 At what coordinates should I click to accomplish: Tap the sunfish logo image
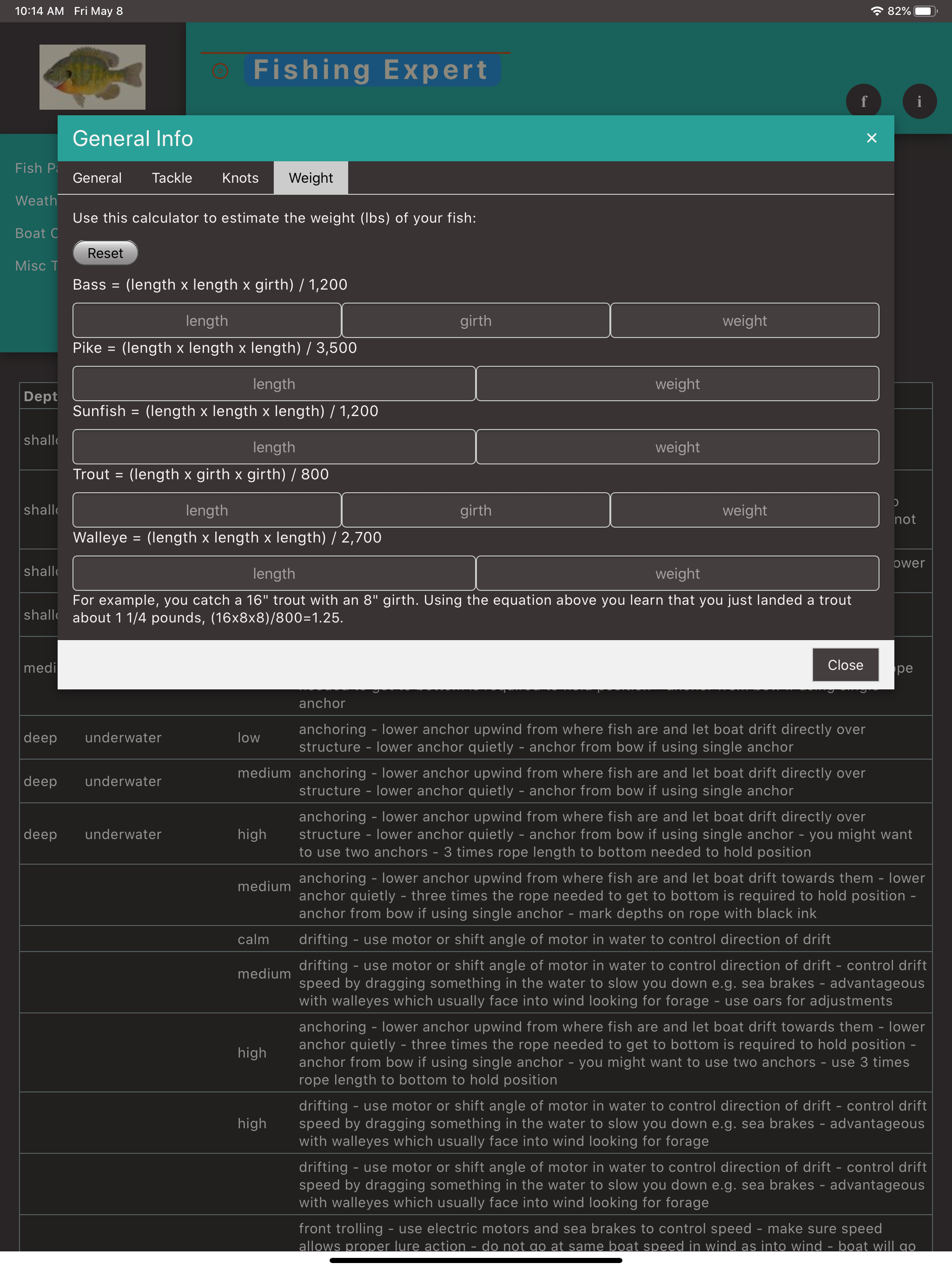[x=92, y=76]
